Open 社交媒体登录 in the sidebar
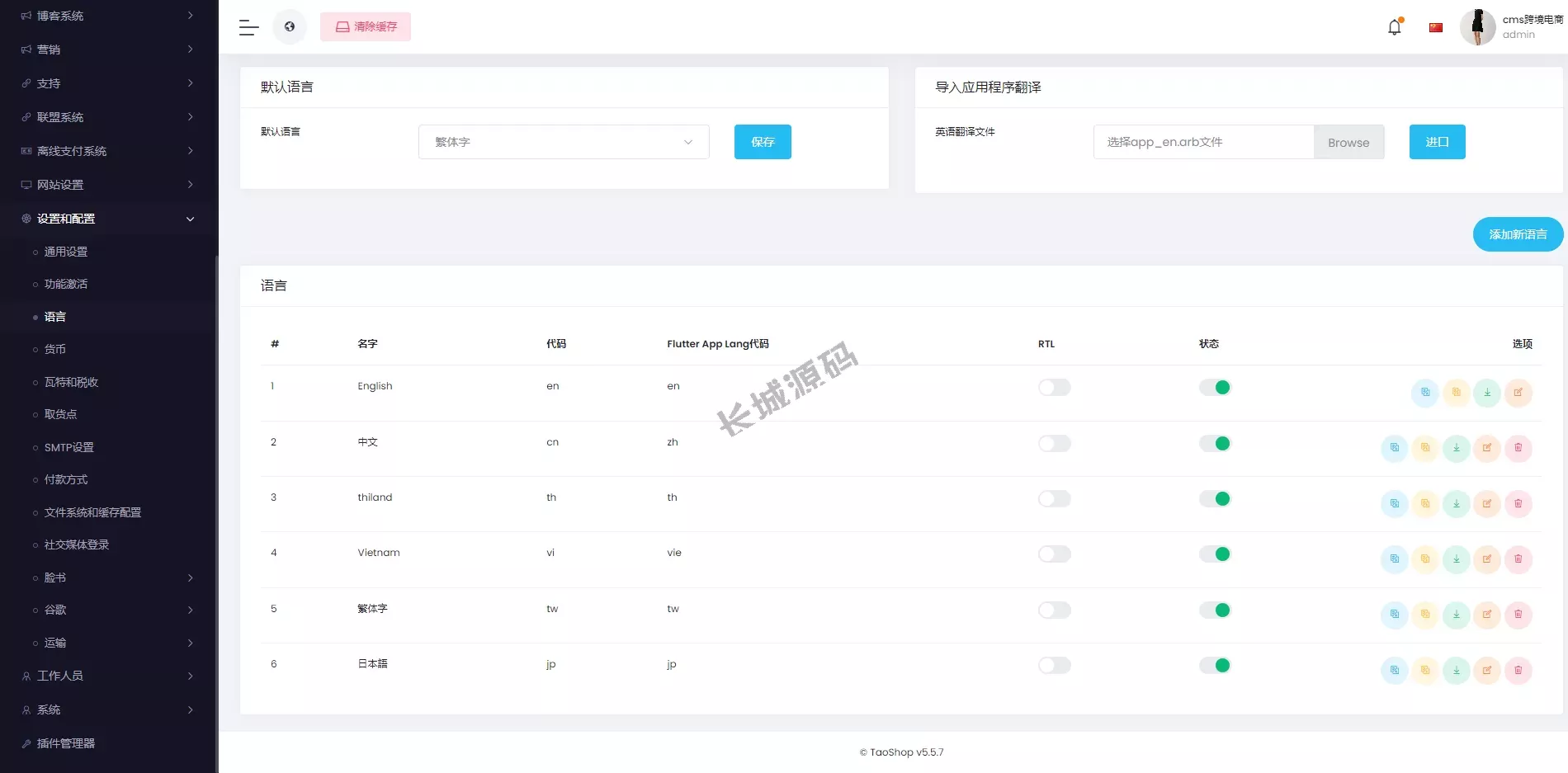Image resolution: width=1568 pixels, height=773 pixels. click(77, 544)
